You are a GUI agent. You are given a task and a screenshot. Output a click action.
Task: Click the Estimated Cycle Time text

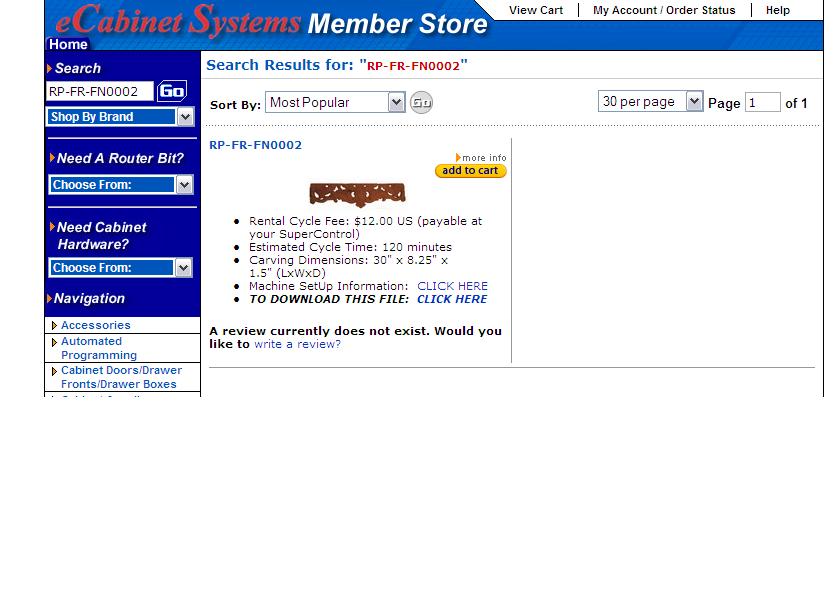(350, 247)
